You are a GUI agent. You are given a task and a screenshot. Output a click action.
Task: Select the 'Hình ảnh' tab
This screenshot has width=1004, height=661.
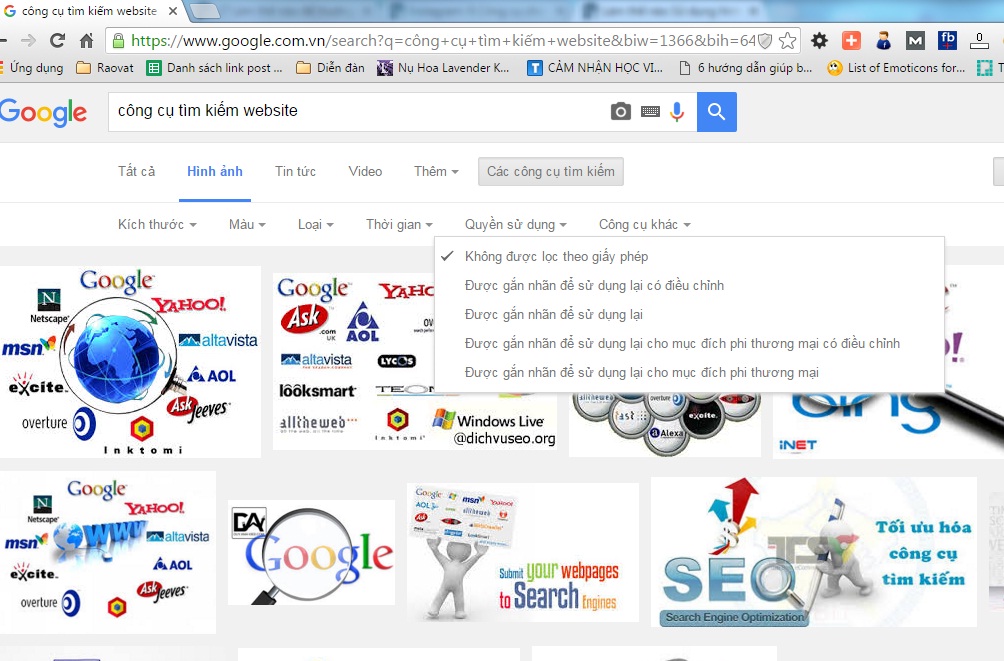click(215, 172)
